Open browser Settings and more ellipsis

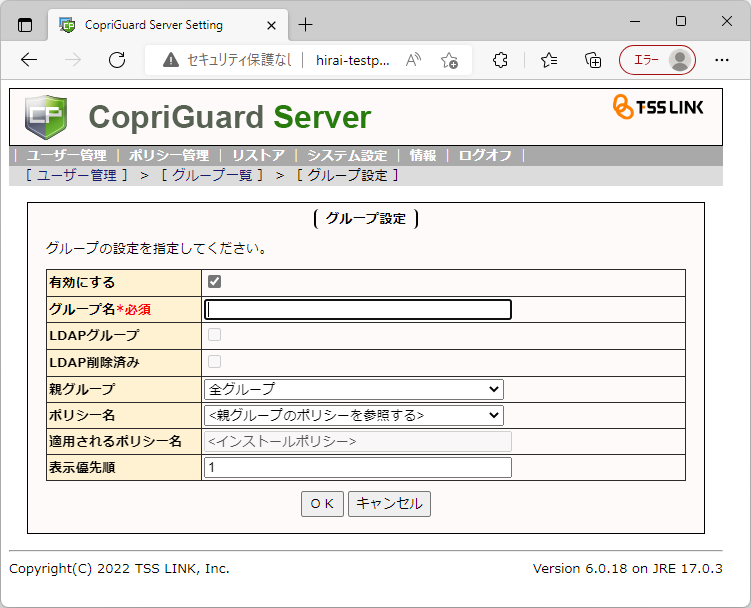(721, 60)
